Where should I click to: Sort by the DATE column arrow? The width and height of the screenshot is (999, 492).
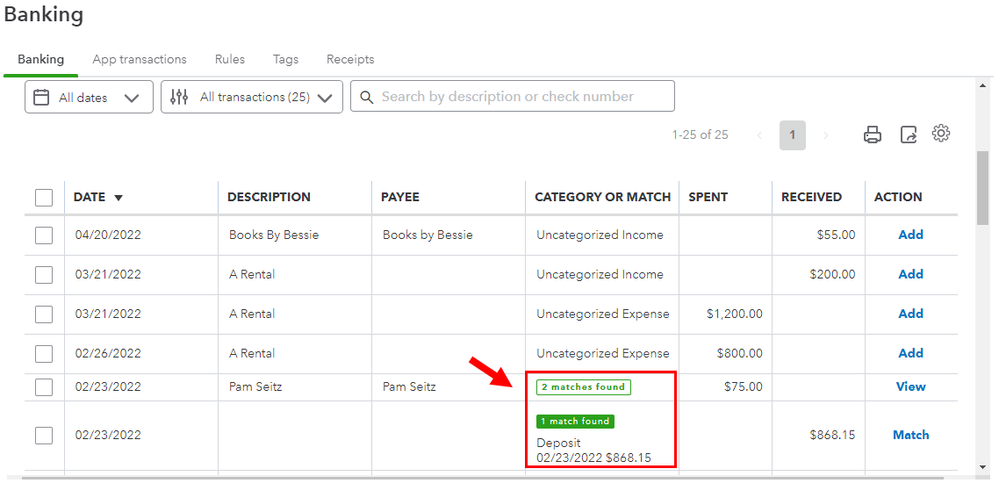[x=119, y=198]
